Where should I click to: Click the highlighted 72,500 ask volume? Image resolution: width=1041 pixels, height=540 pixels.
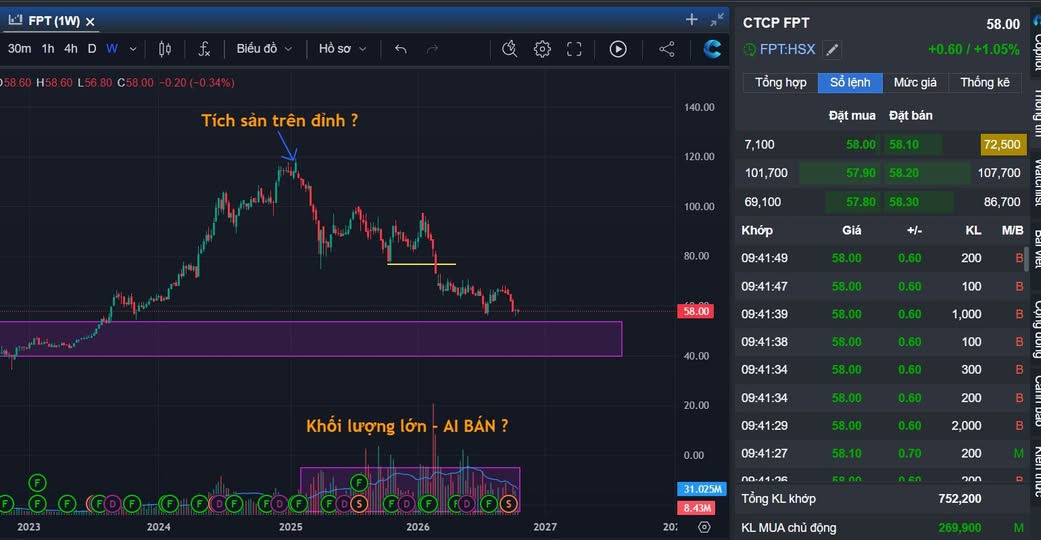[1002, 144]
